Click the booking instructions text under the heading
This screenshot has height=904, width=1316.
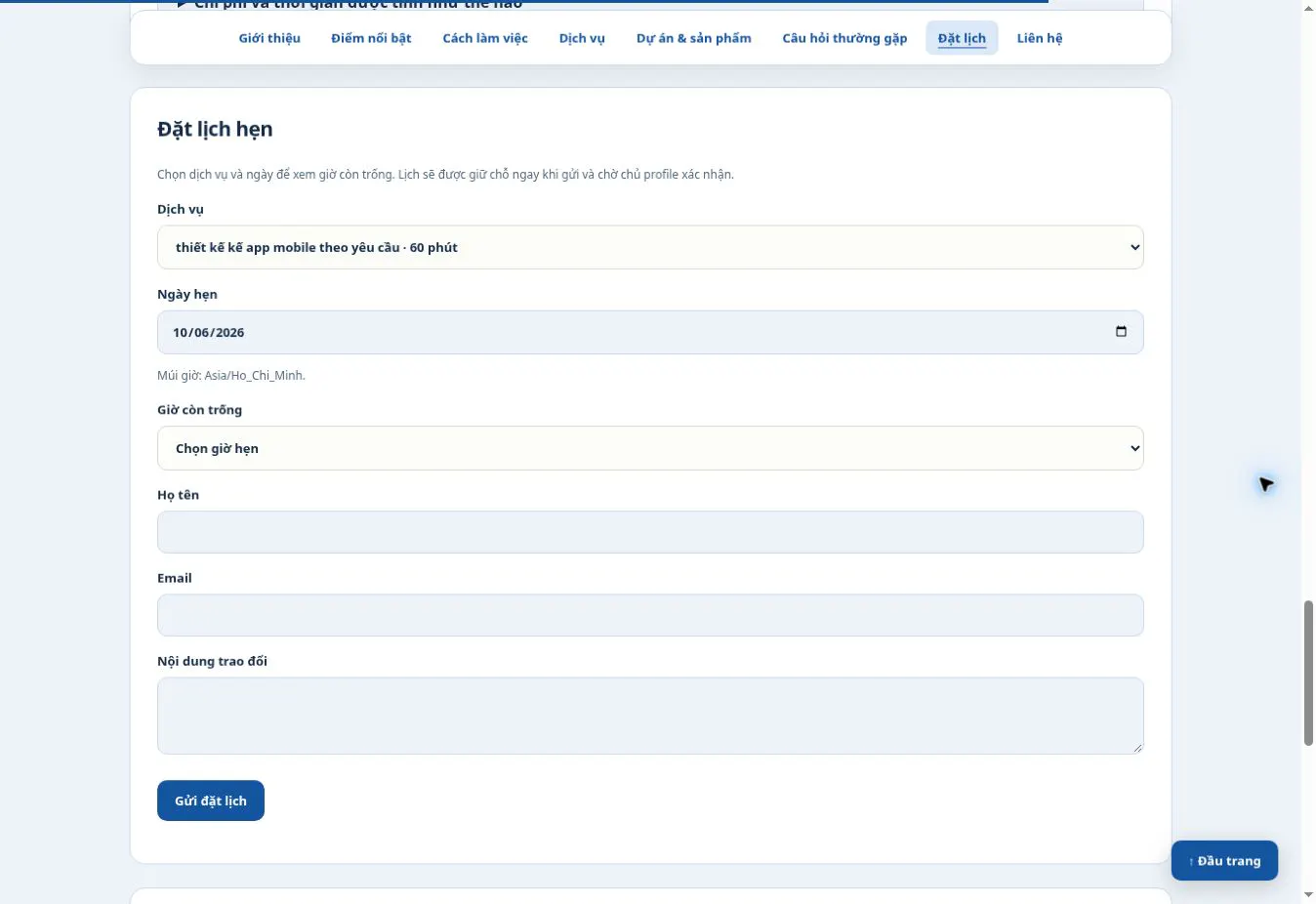445,175
